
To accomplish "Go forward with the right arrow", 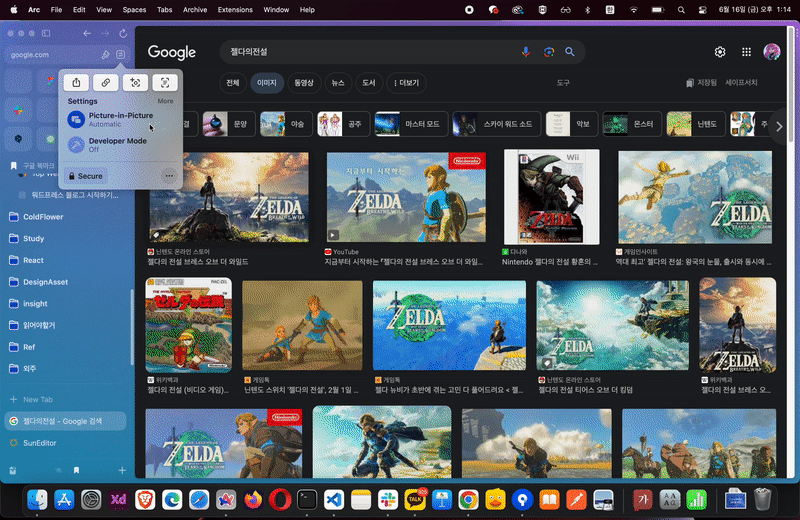I will [x=105, y=34].
